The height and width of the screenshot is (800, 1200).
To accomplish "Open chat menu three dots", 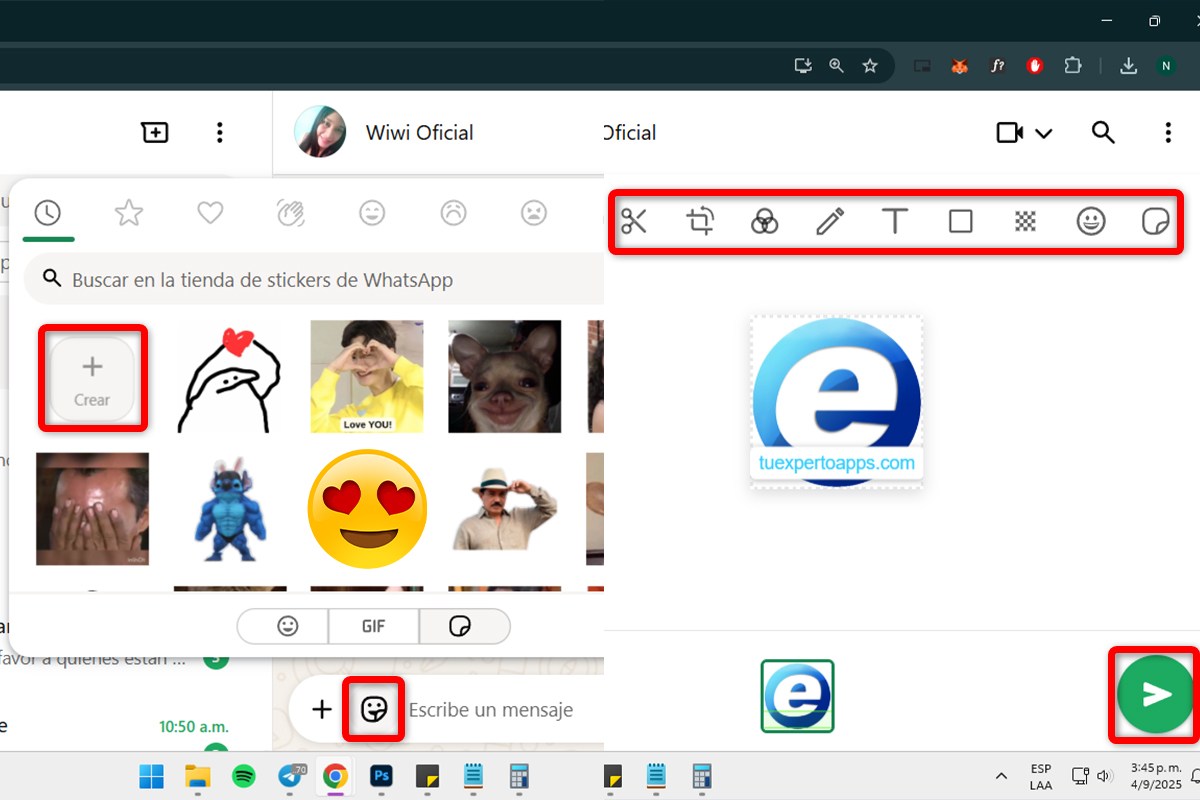I will coord(1168,132).
